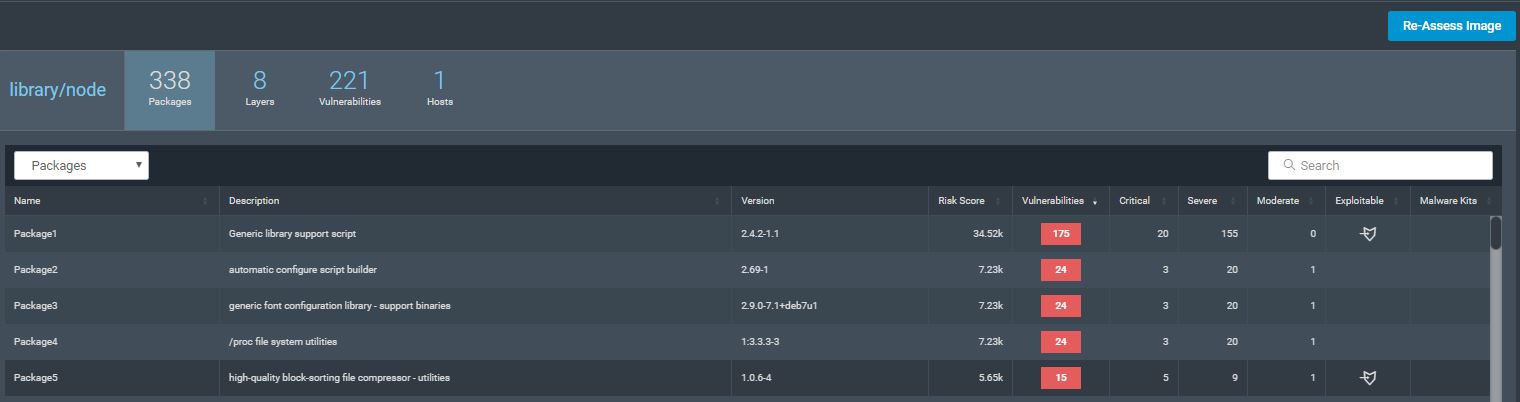This screenshot has height=402, width=1520.
Task: Sort table by Severe column
Action: click(1211, 201)
